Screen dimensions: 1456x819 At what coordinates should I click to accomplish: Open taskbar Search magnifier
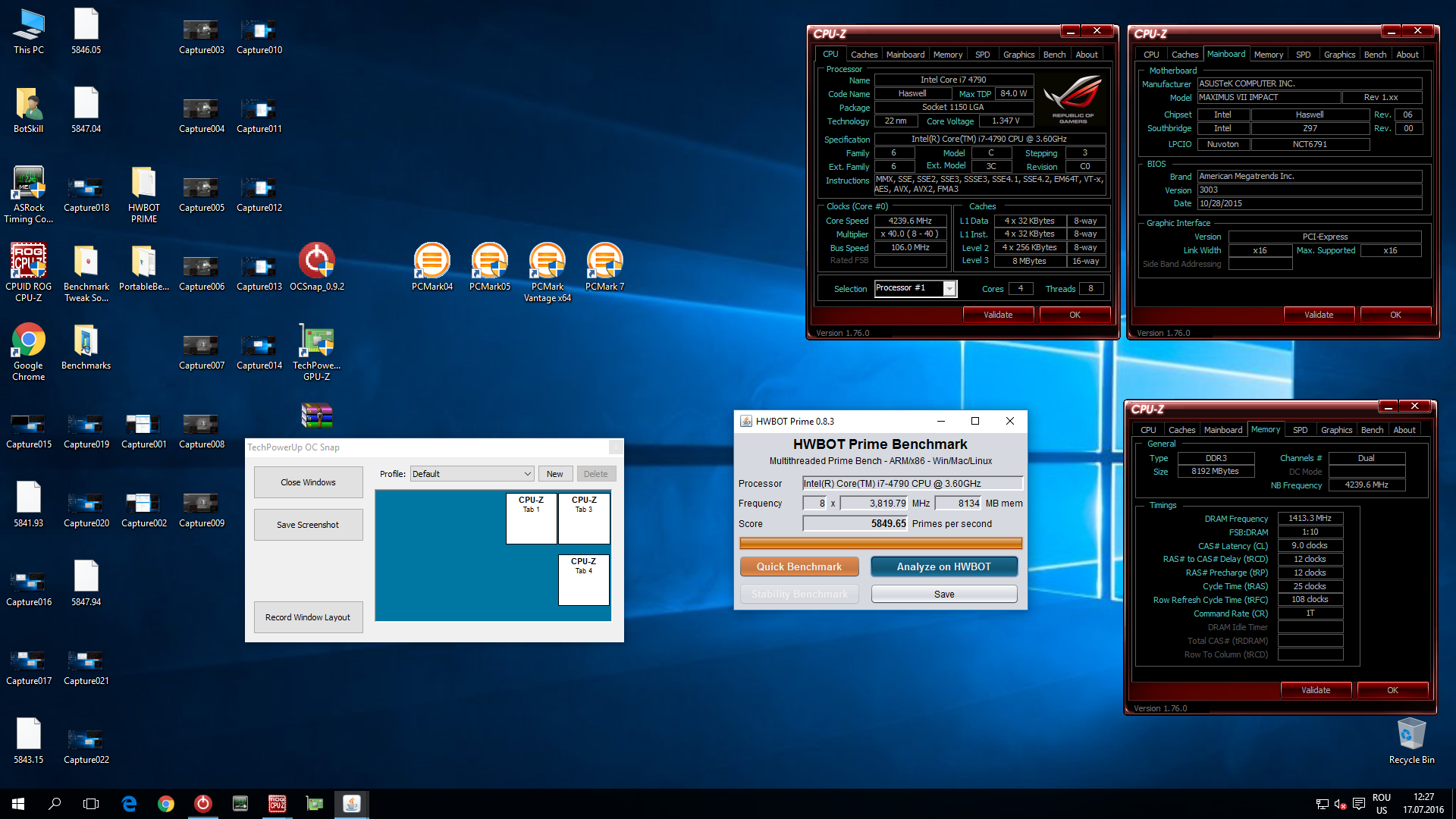click(x=55, y=804)
